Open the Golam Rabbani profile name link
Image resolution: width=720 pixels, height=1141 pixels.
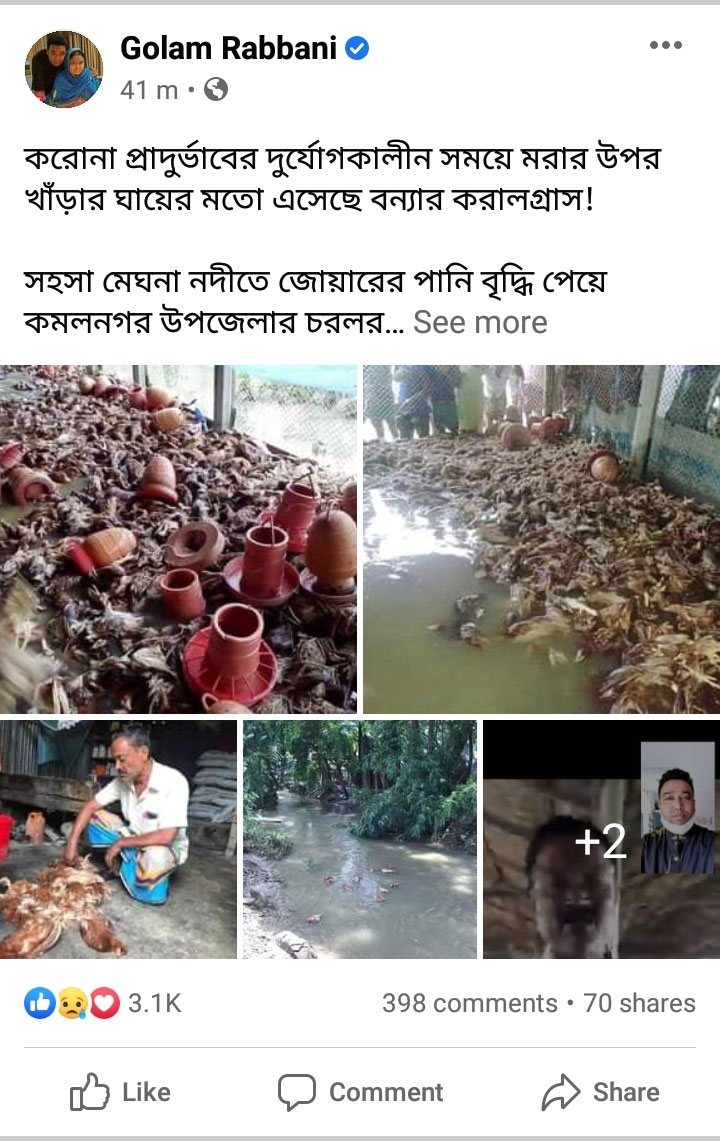coord(228,48)
